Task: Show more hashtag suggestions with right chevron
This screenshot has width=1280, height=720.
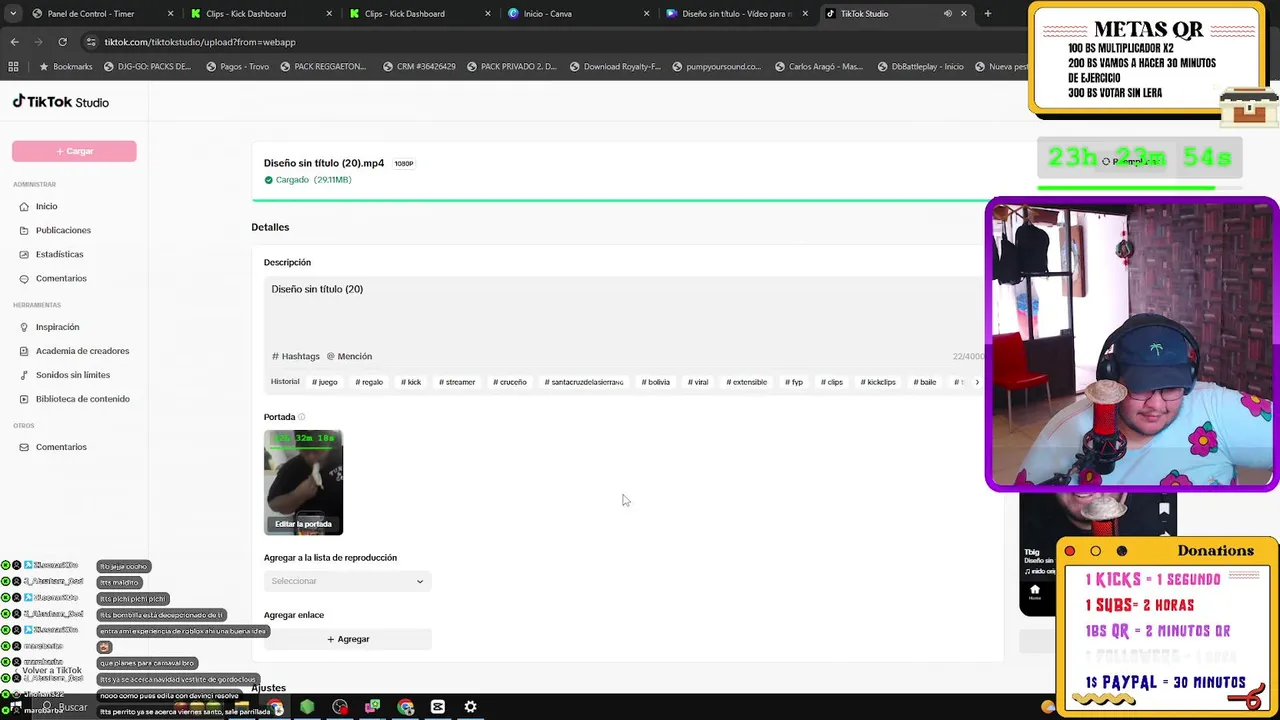Action: pyautogui.click(x=977, y=382)
